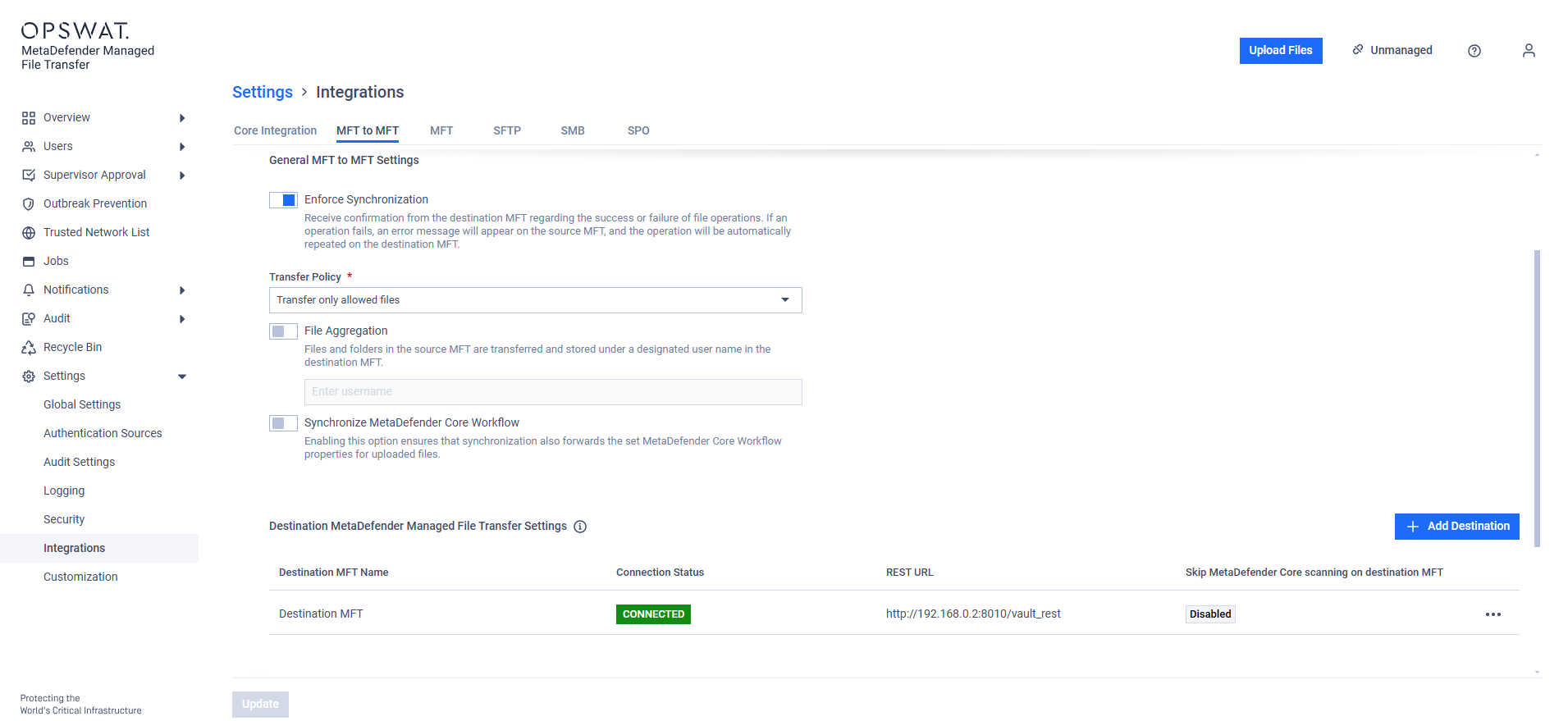Click the Settings gear icon
This screenshot has width=1568, height=721.
tap(29, 376)
